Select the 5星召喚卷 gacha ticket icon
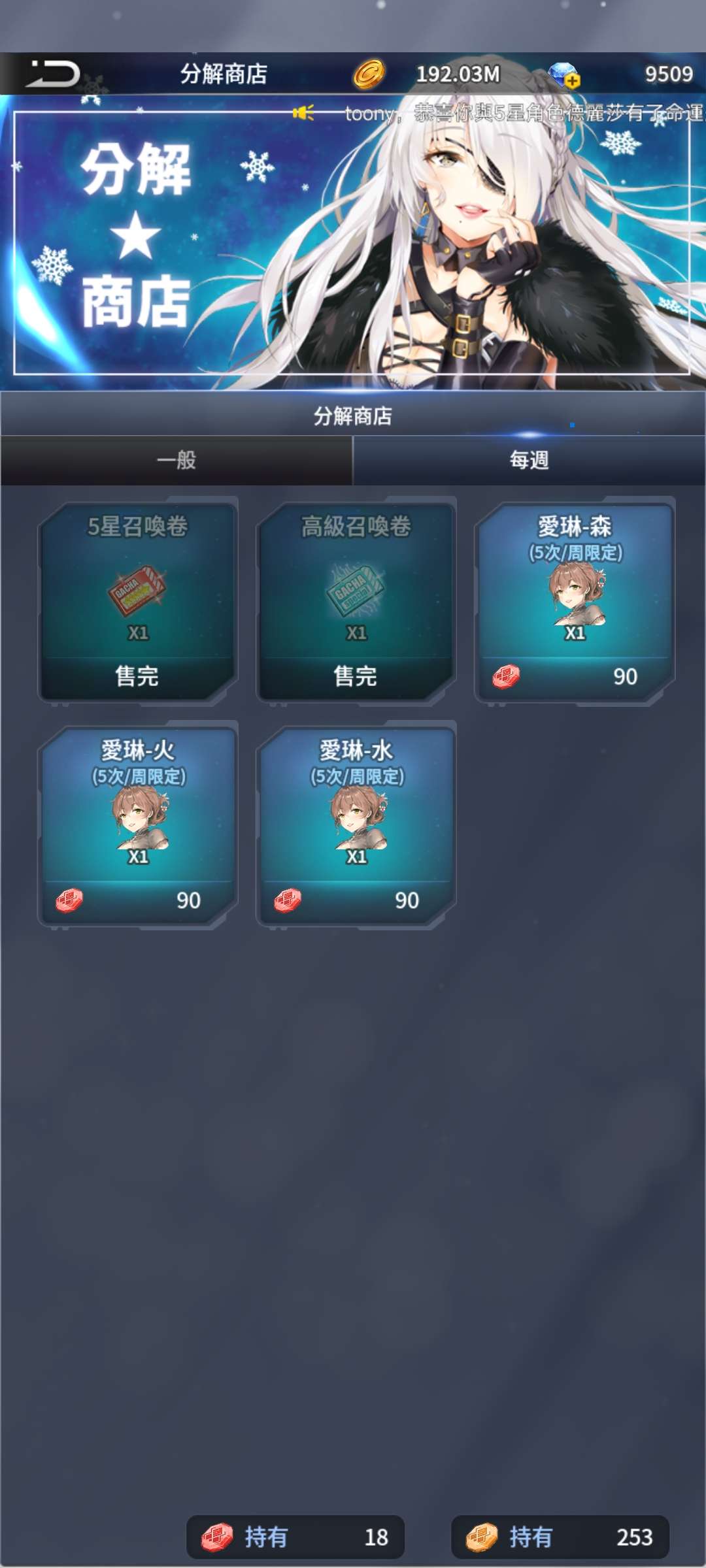 click(137, 591)
